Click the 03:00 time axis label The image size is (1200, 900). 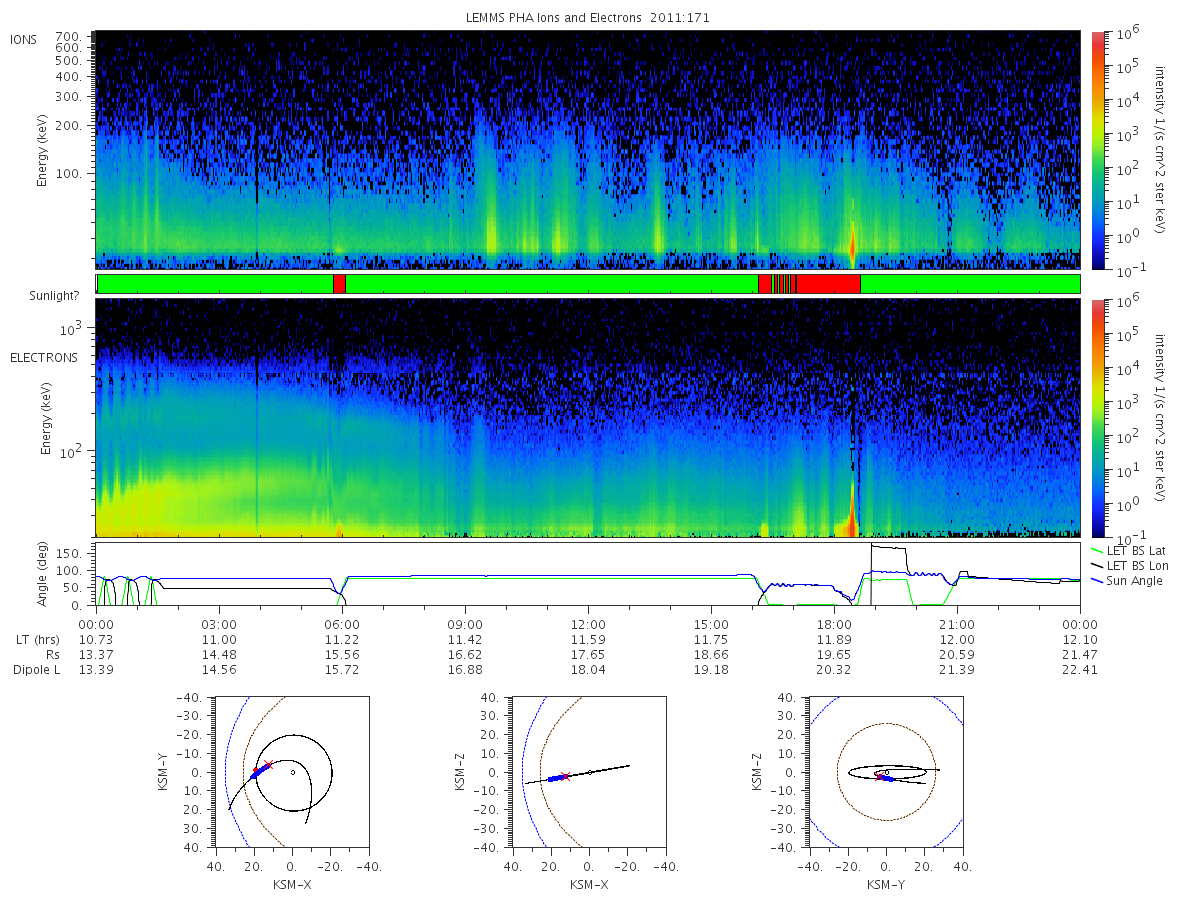pos(219,623)
